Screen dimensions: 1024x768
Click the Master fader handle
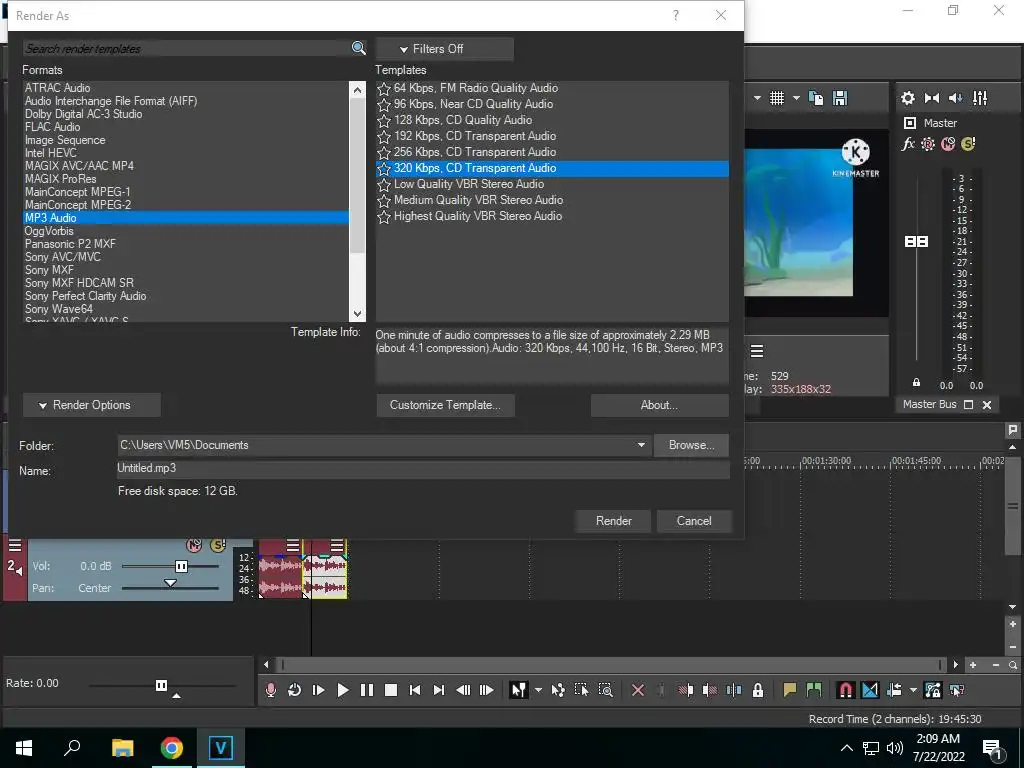tap(916, 242)
